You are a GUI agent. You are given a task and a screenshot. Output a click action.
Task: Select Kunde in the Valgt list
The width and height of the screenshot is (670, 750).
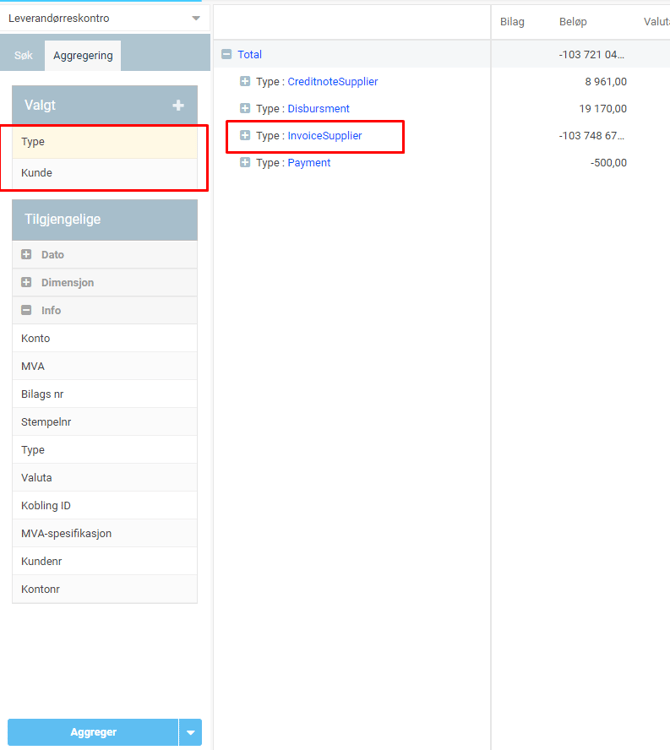(37, 173)
